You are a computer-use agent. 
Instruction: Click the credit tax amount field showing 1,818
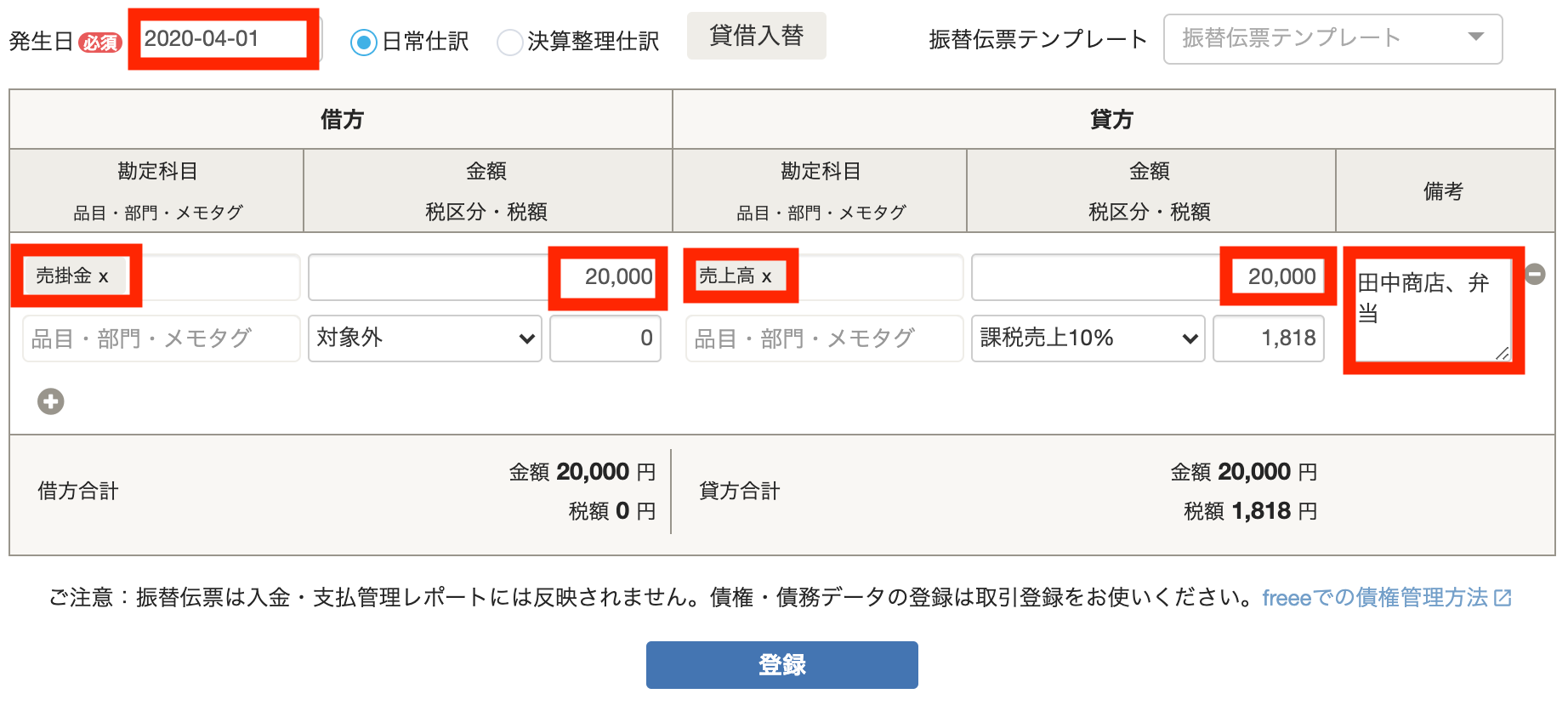tap(1269, 338)
